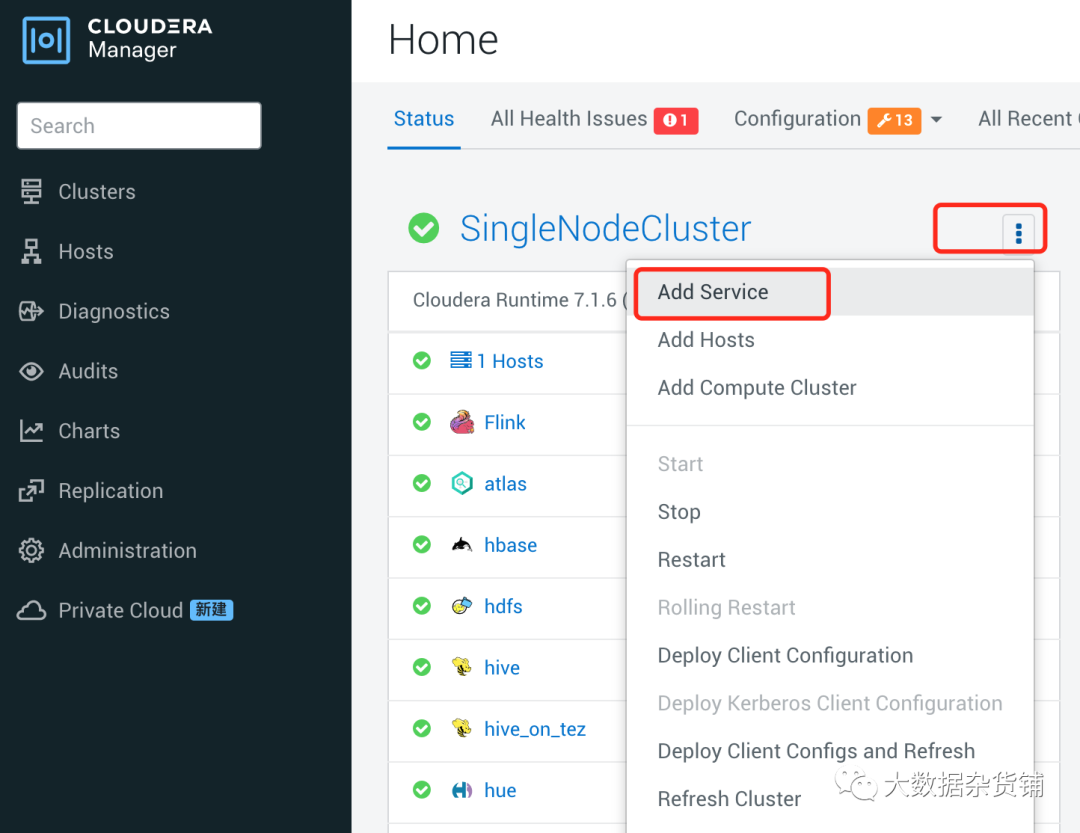Open the Replication icon in sidebar
This screenshot has width=1080, height=833.
point(32,491)
